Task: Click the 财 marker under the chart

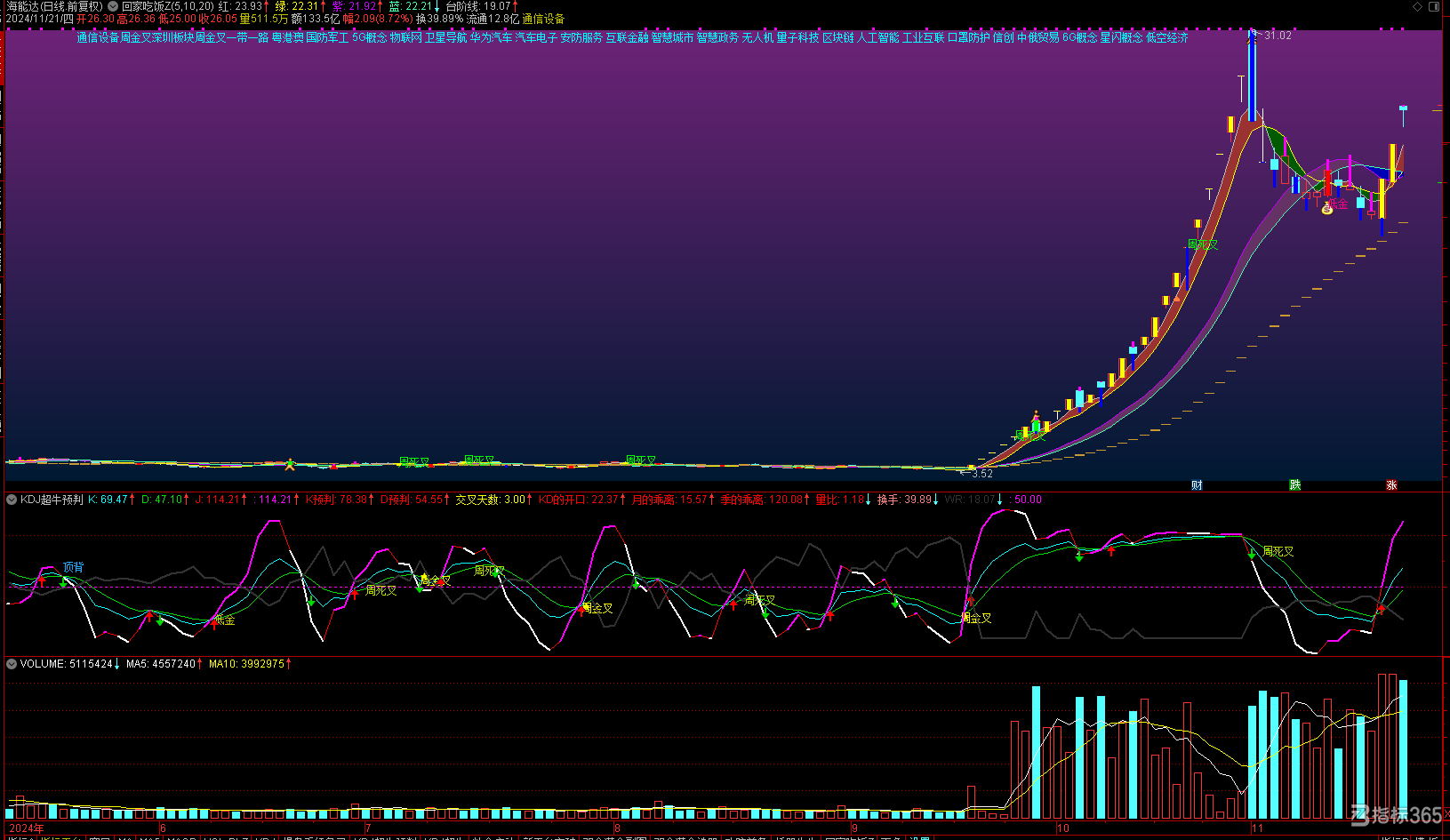Action: pos(1197,484)
